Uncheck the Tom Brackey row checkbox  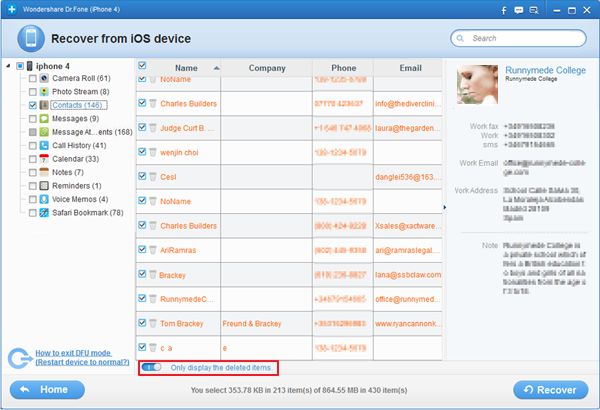pyautogui.click(x=142, y=322)
